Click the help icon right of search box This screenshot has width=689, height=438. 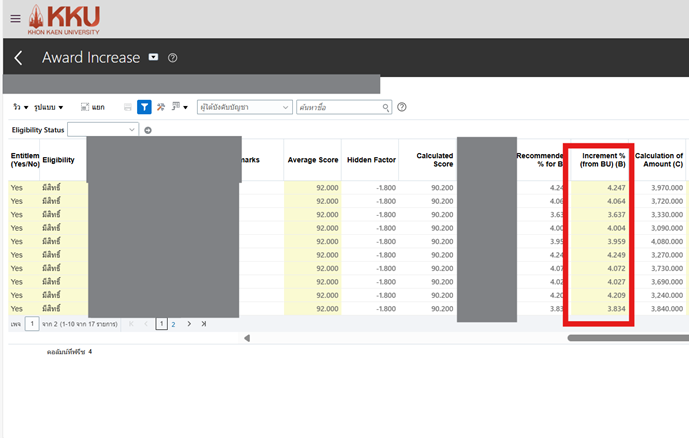pyautogui.click(x=402, y=107)
